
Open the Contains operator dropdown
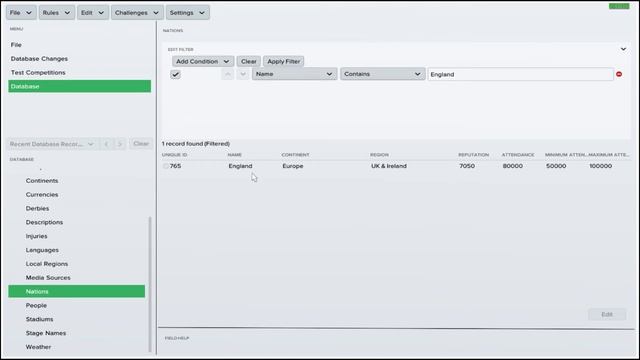(x=382, y=74)
